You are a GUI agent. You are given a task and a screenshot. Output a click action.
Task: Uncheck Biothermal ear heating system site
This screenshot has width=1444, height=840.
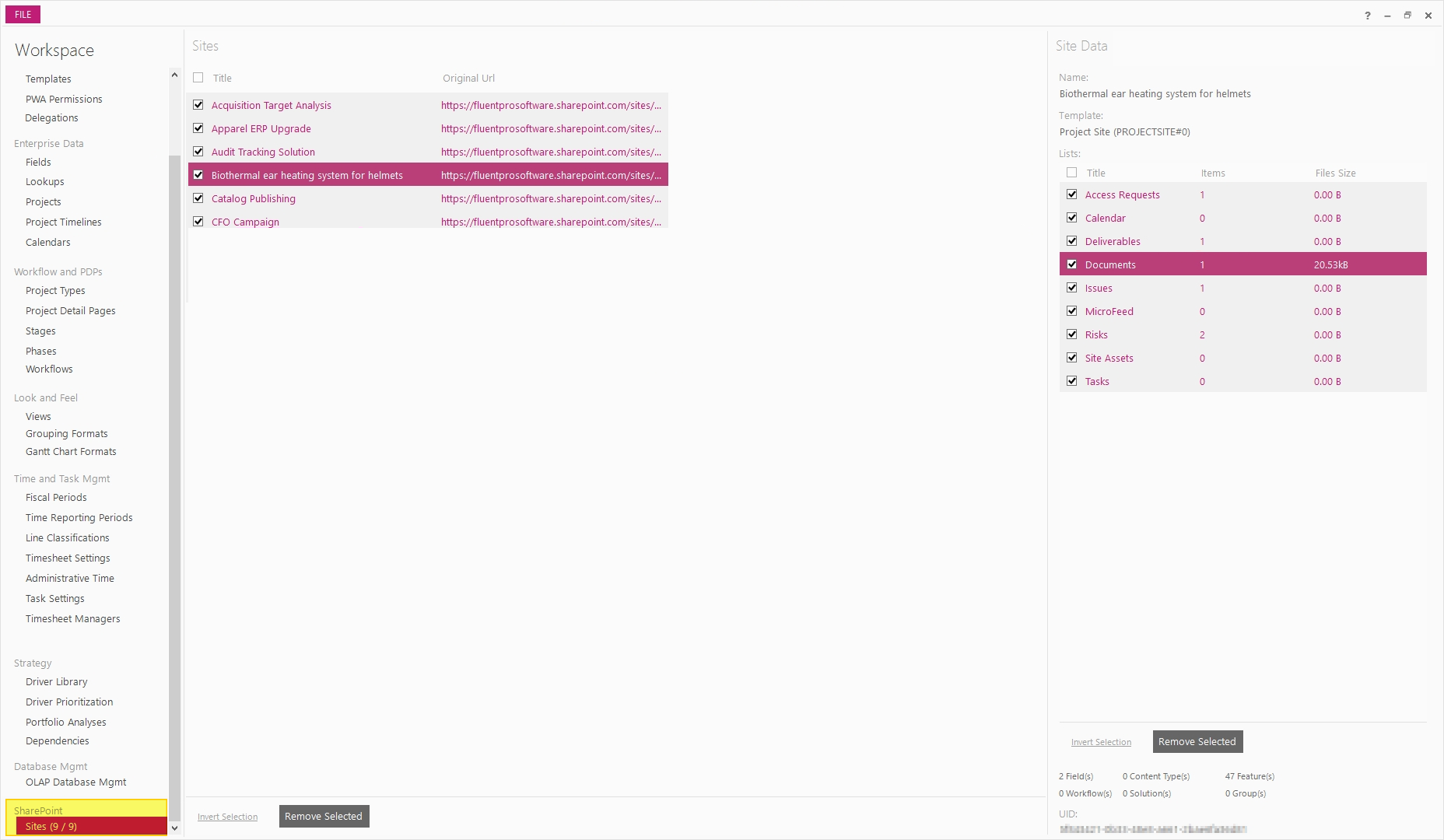click(198, 175)
